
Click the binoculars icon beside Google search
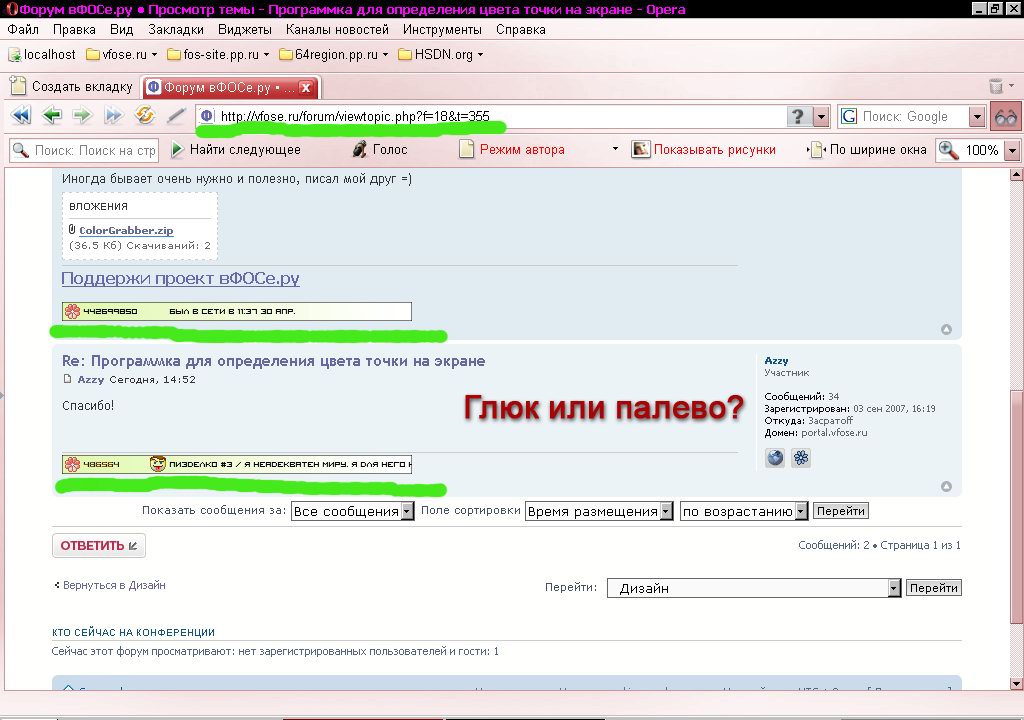(x=1005, y=117)
